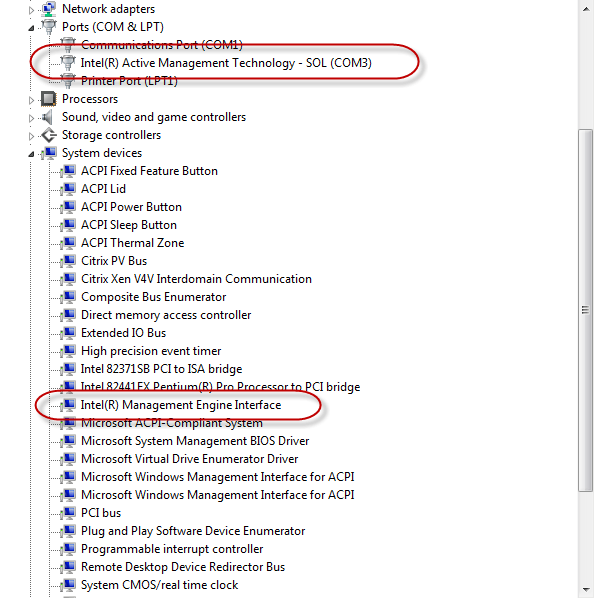
Task: Collapse the System devices node
Action: tap(31, 154)
